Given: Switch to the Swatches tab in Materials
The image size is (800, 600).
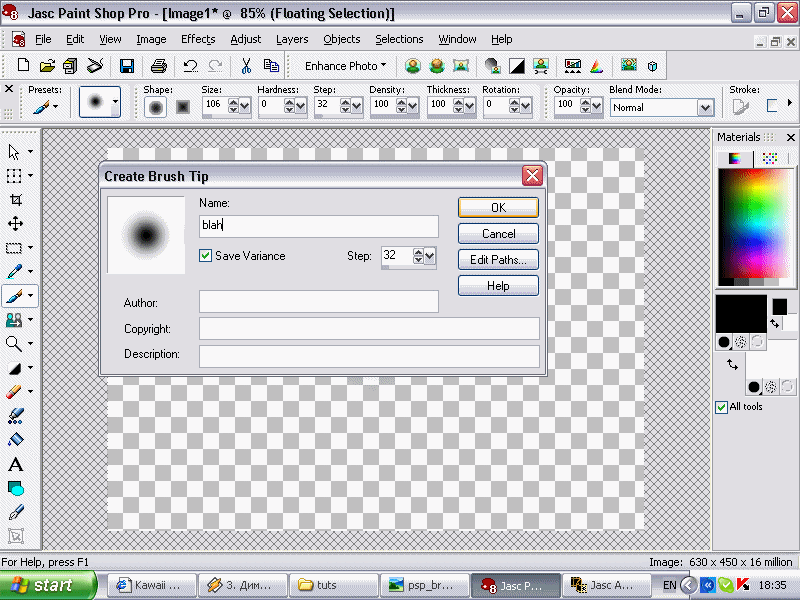Looking at the screenshot, I should click(769, 158).
